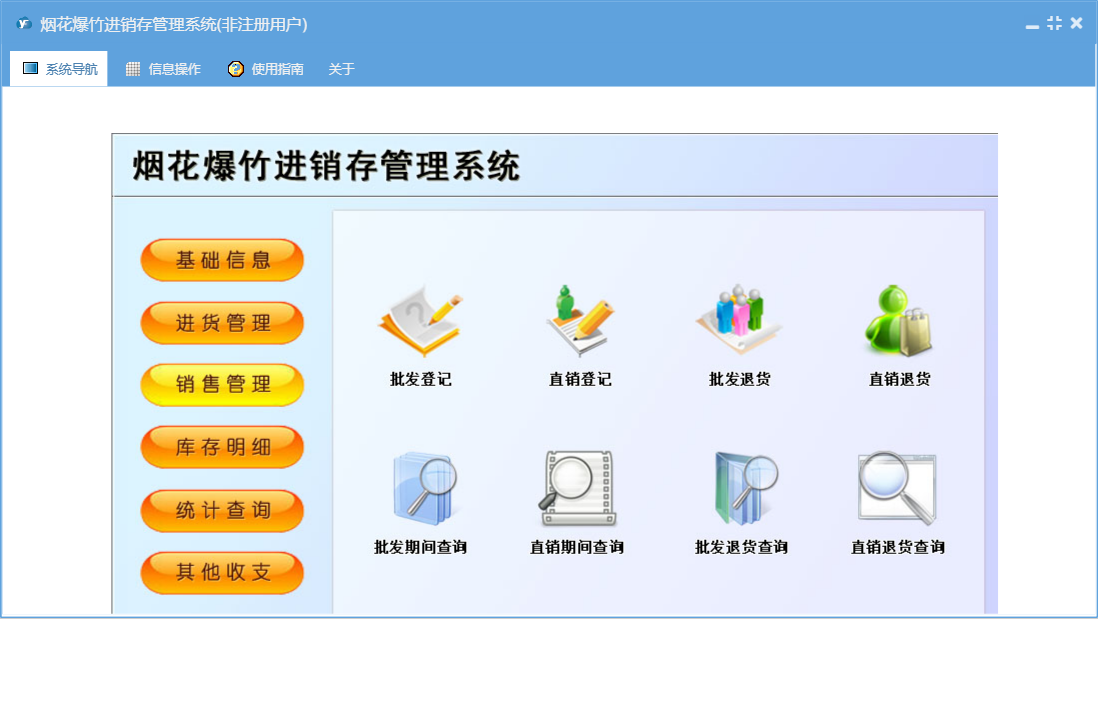The width and height of the screenshot is (1098, 728).
Task: Select the 库存明细 orange button
Action: click(222, 447)
